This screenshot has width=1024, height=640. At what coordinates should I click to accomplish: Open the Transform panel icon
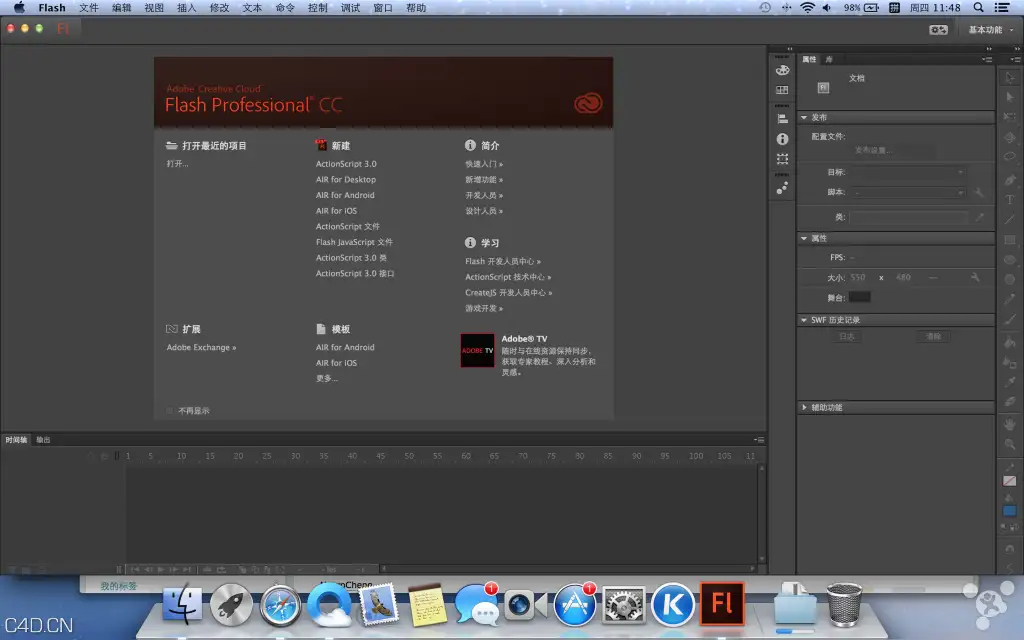coord(782,159)
